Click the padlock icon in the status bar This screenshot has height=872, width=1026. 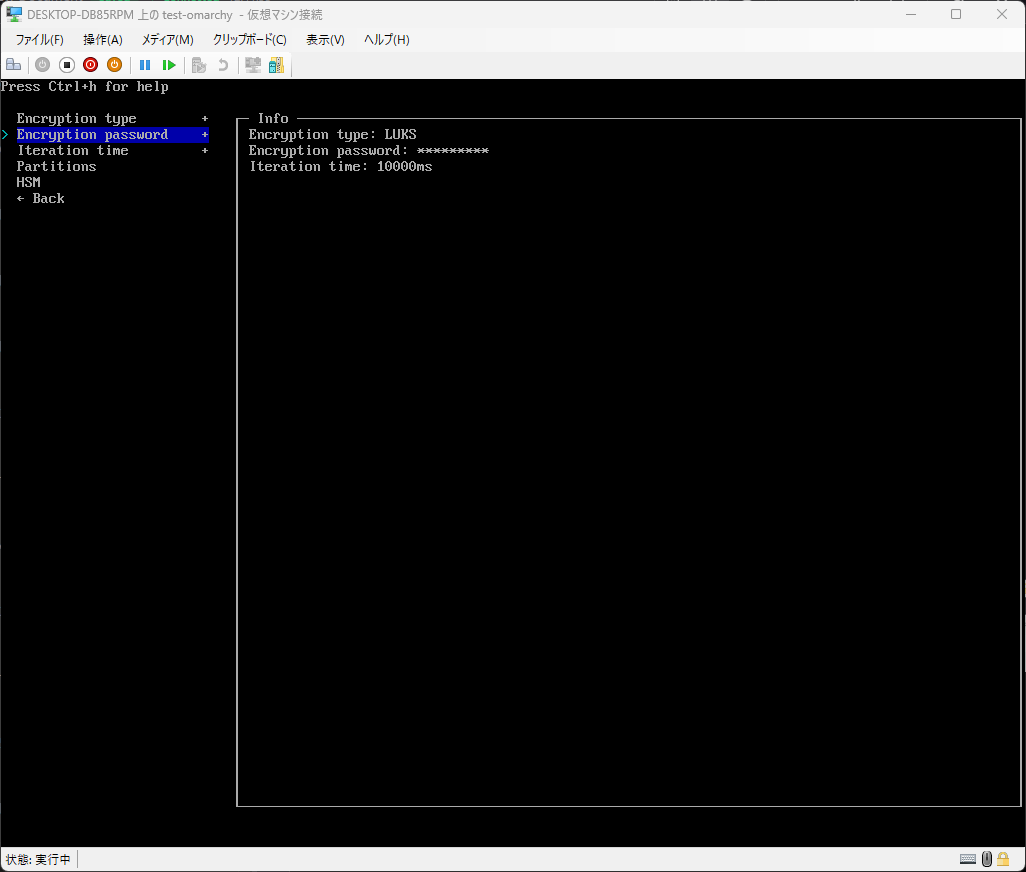coord(1002,859)
